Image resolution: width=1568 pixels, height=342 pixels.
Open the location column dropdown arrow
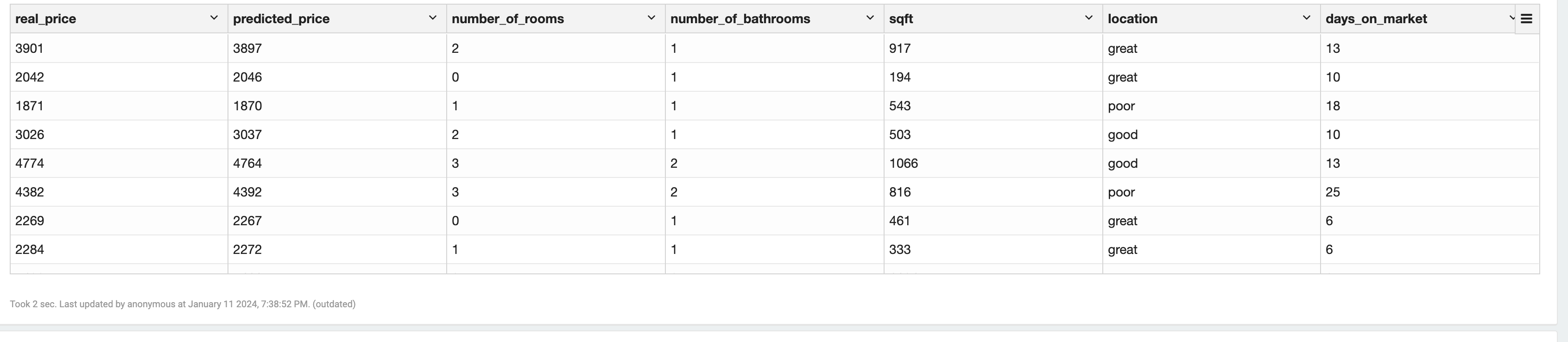tap(1306, 18)
